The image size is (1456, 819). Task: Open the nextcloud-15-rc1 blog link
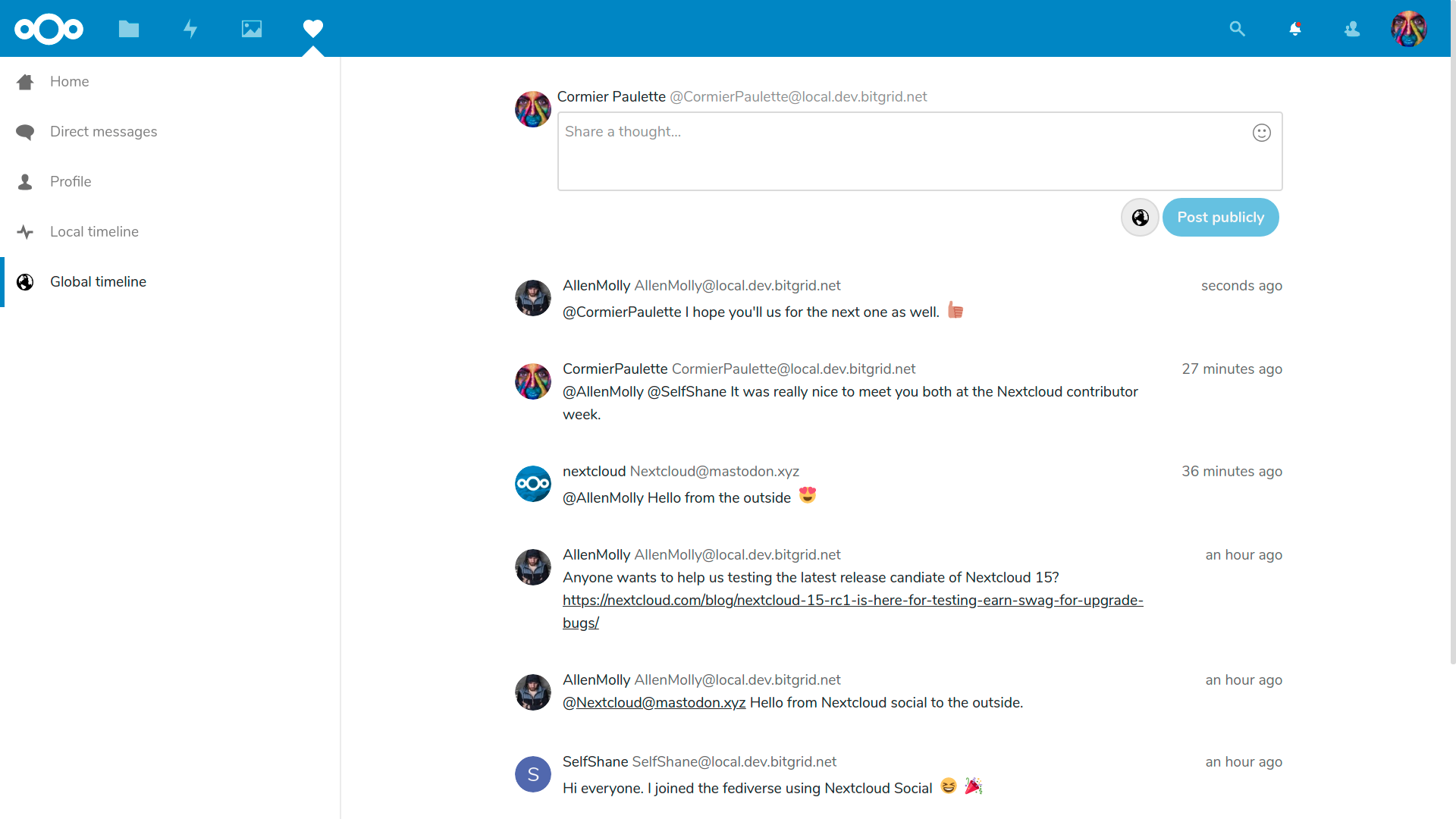click(x=852, y=600)
